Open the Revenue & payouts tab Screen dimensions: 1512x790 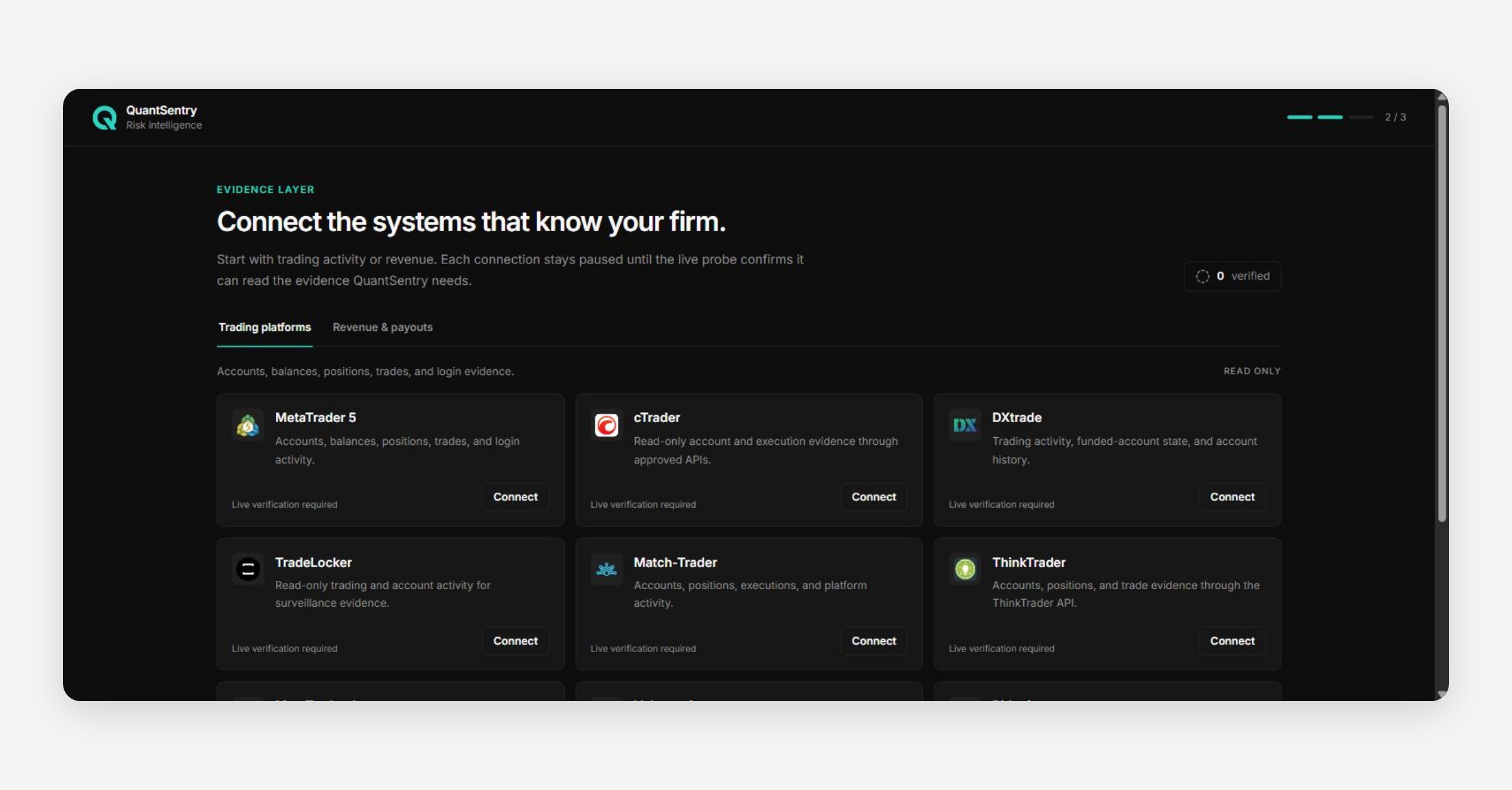382,328
